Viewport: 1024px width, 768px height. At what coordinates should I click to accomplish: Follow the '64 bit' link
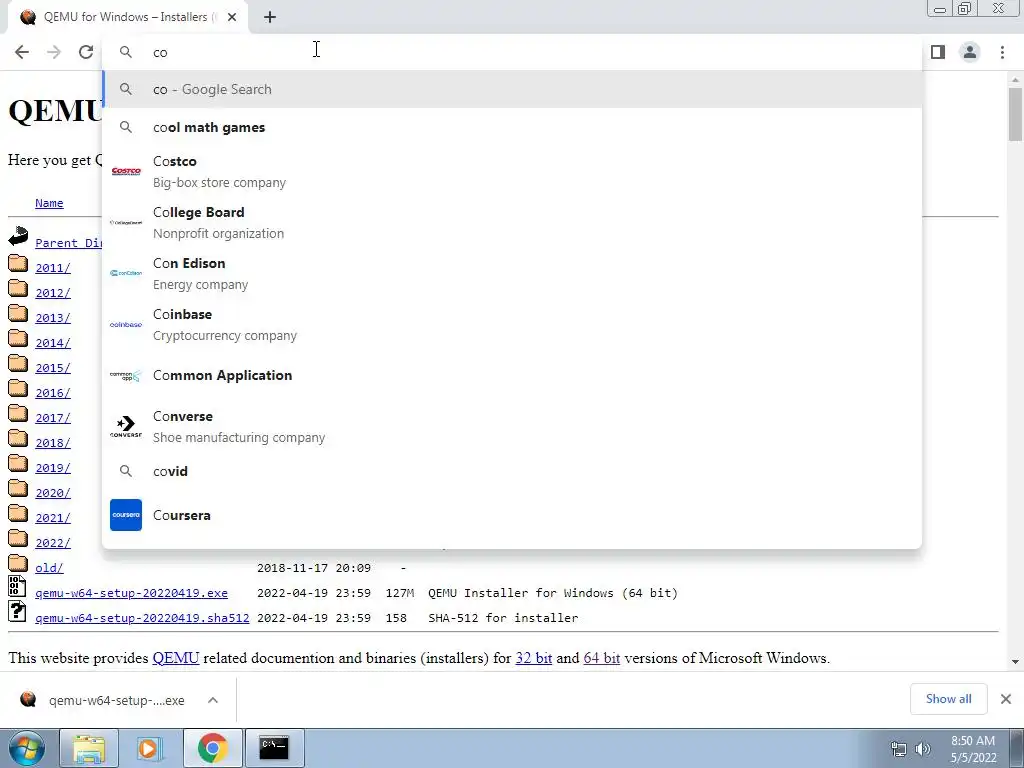coord(601,658)
